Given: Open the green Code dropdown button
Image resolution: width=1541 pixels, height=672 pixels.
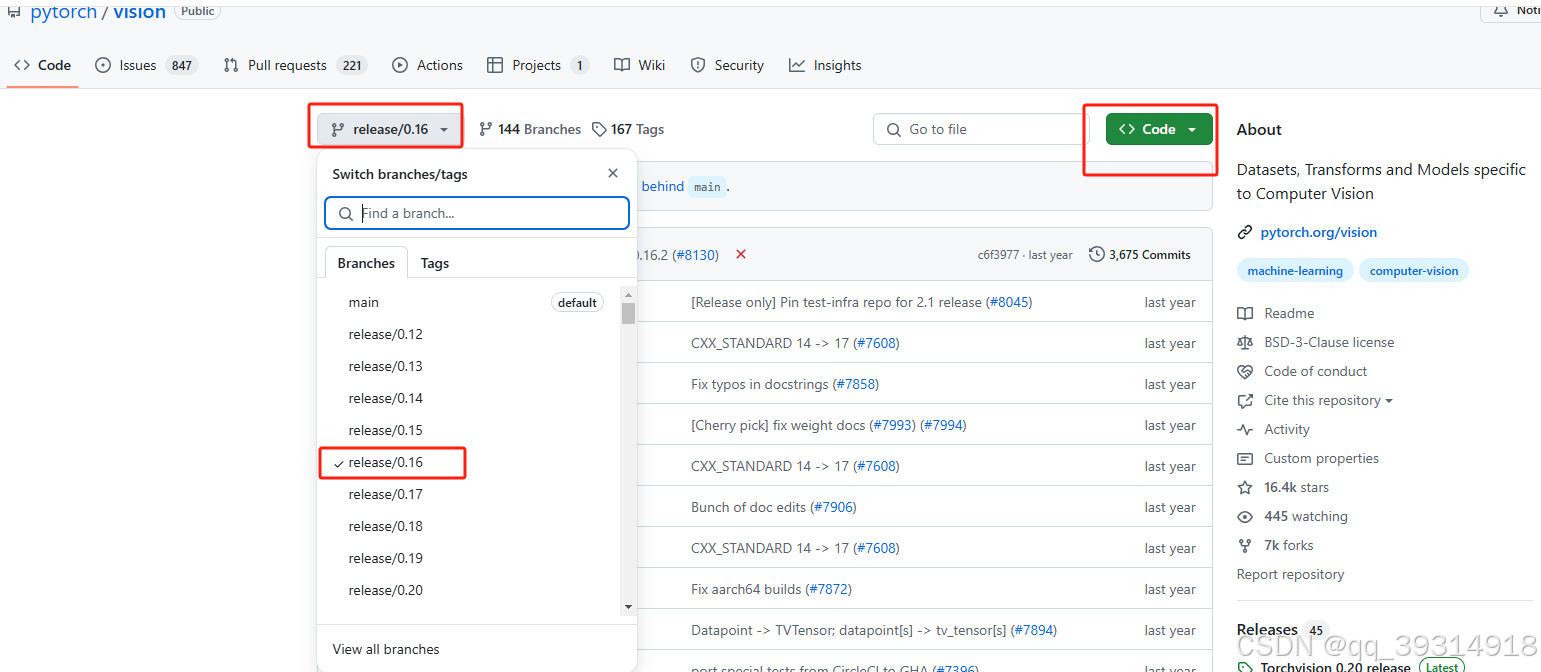Looking at the screenshot, I should click(x=1158, y=129).
